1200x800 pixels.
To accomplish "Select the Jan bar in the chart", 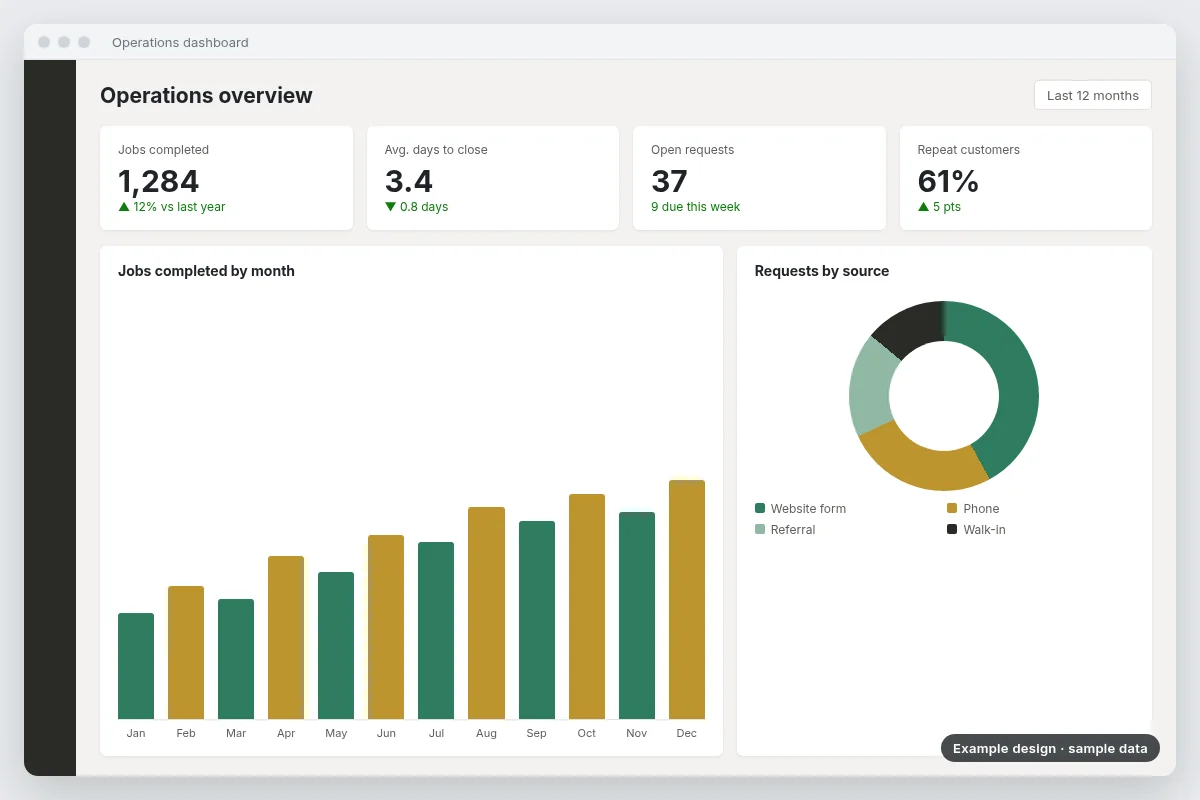I will (136, 666).
